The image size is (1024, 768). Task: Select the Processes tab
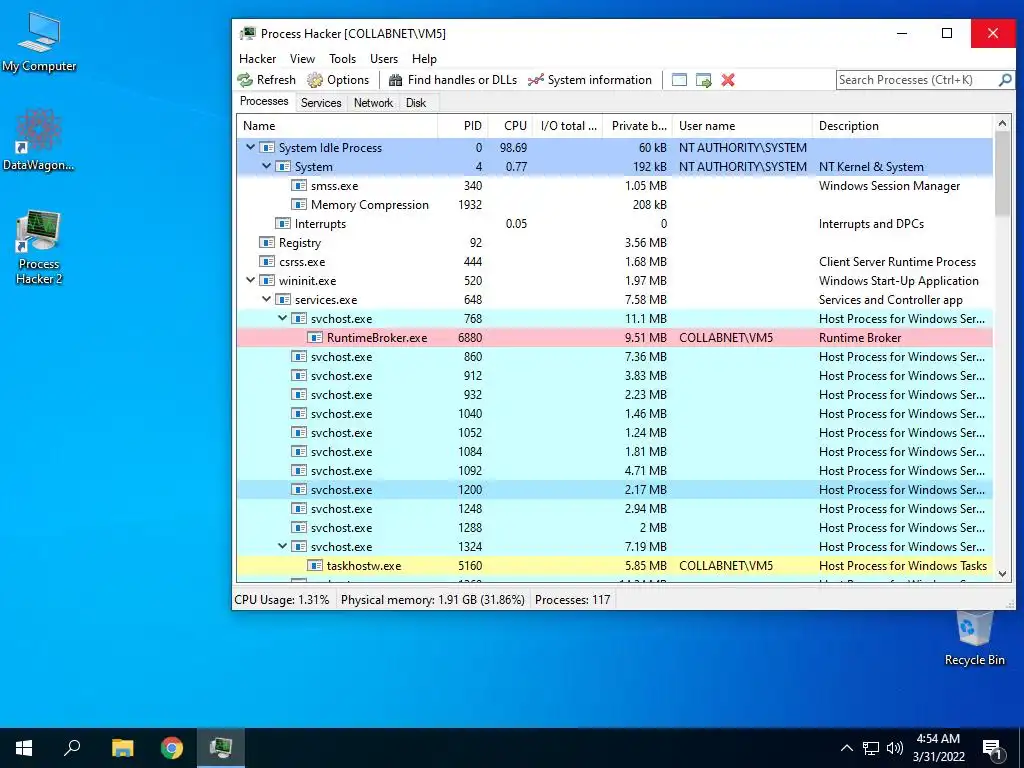tap(264, 101)
